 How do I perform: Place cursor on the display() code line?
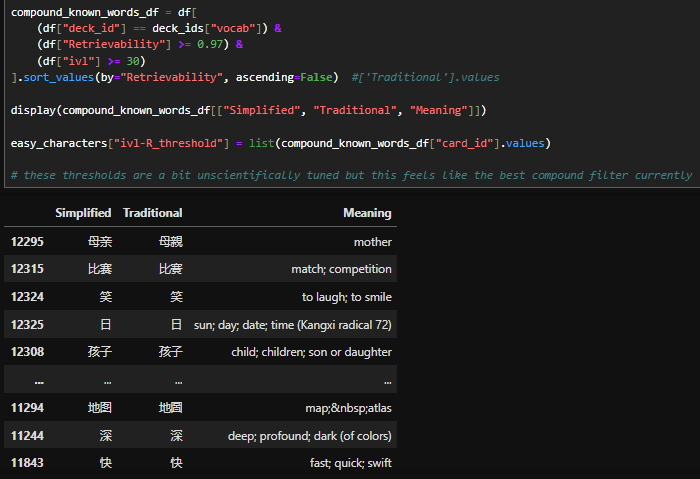pos(249,110)
